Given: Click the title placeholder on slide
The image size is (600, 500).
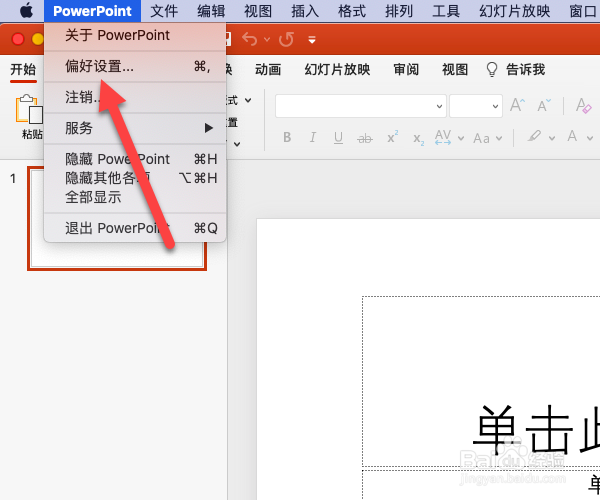Looking at the screenshot, I should [x=481, y=381].
